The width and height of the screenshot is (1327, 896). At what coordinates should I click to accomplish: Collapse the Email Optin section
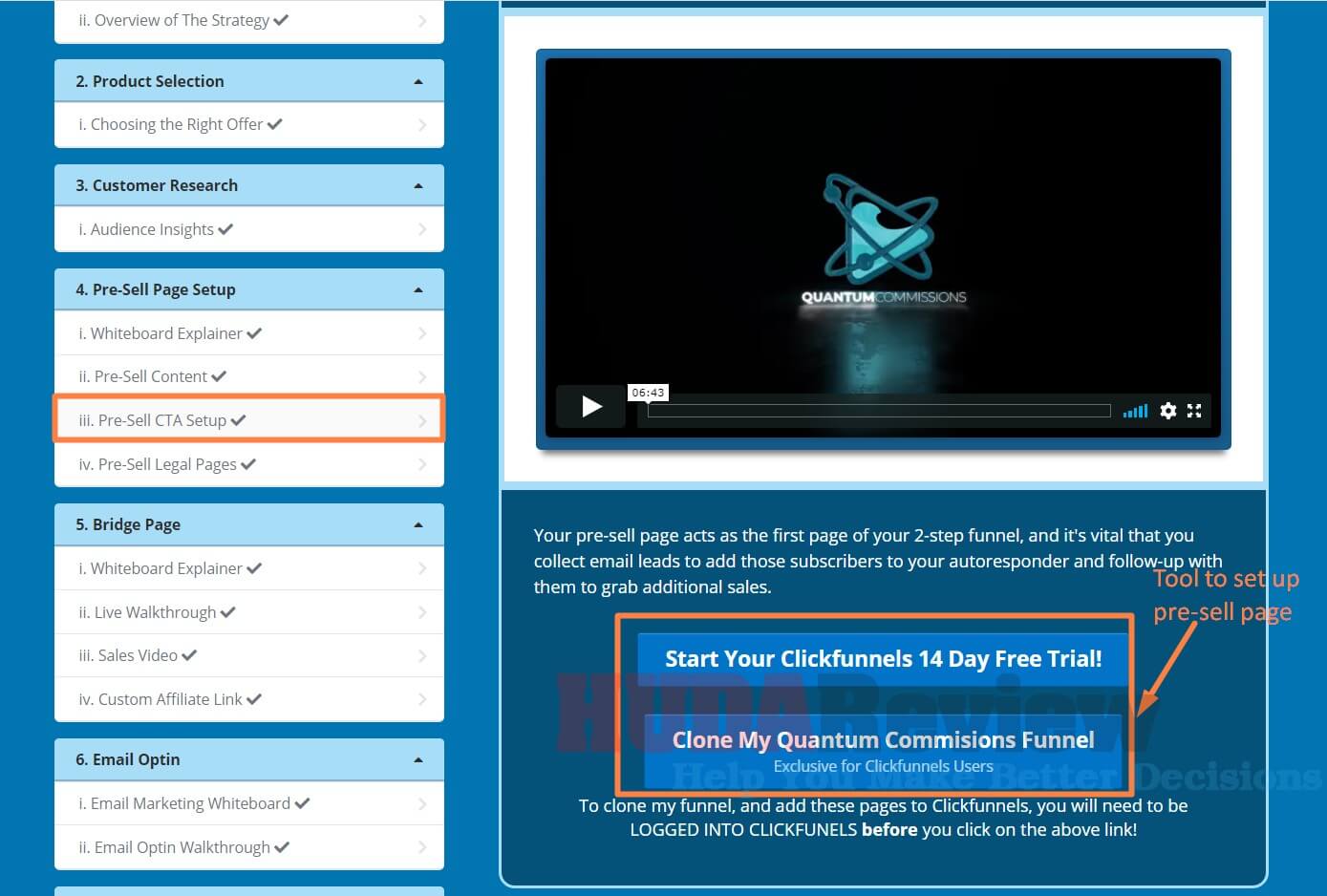(418, 759)
